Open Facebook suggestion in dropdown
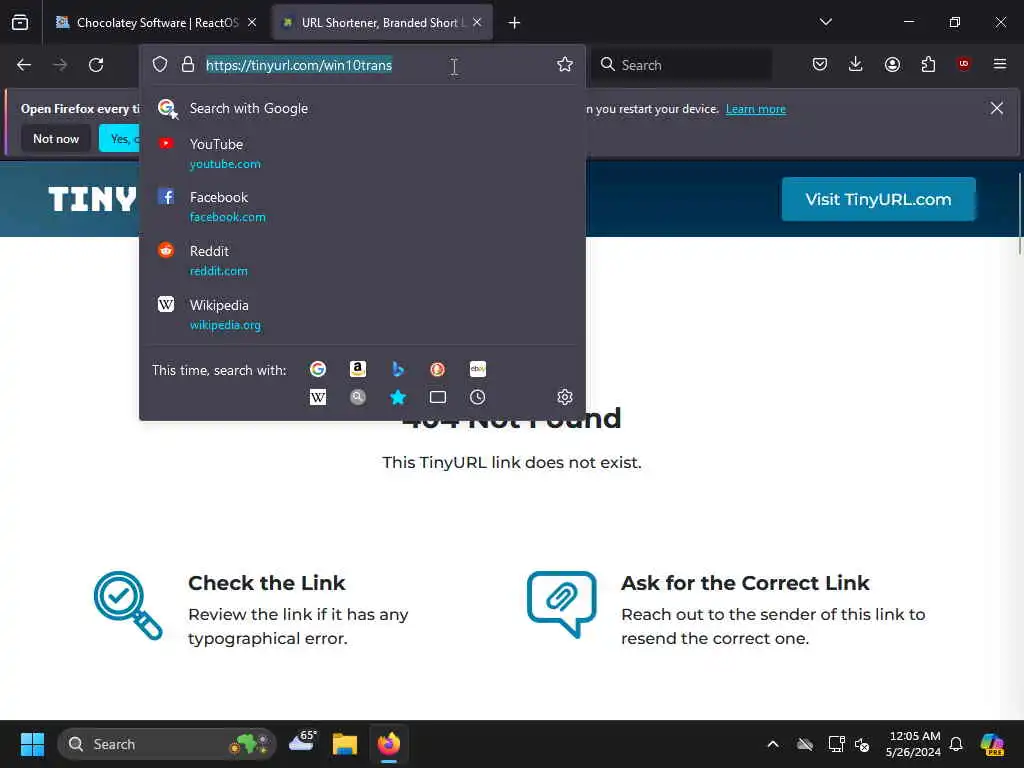The height and width of the screenshot is (768, 1024). [x=362, y=206]
